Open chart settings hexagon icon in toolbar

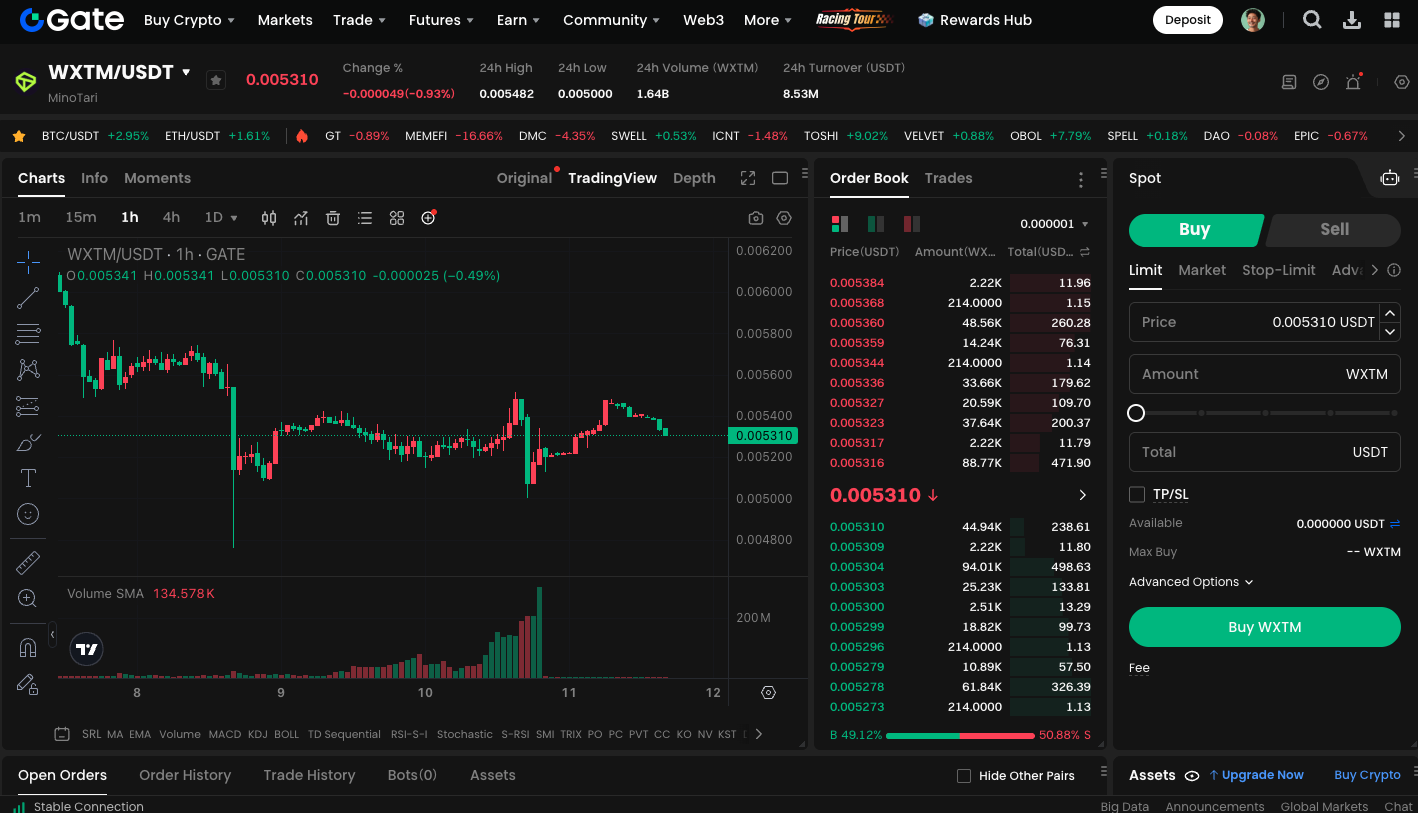[x=784, y=218]
